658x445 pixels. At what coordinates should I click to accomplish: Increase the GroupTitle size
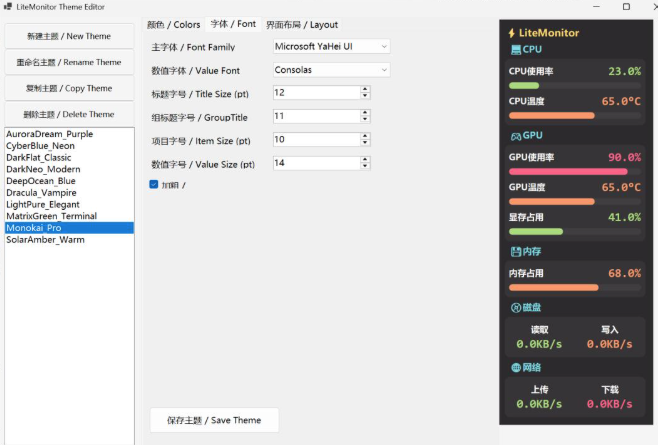[x=365, y=113]
